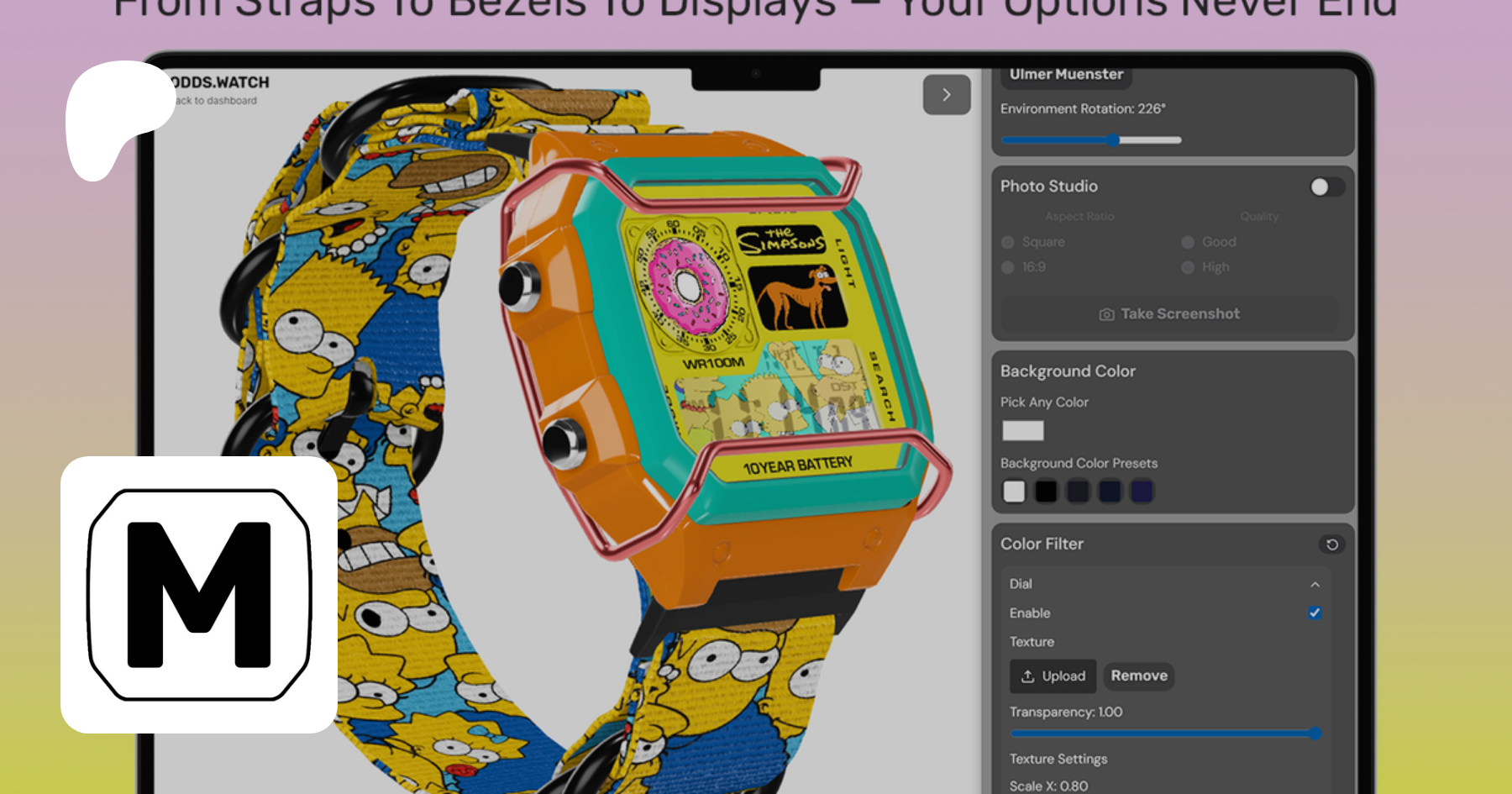Screen dimensions: 1512x794
Task: Open the Ulmer Muenster environment dropdown
Action: [1066, 75]
